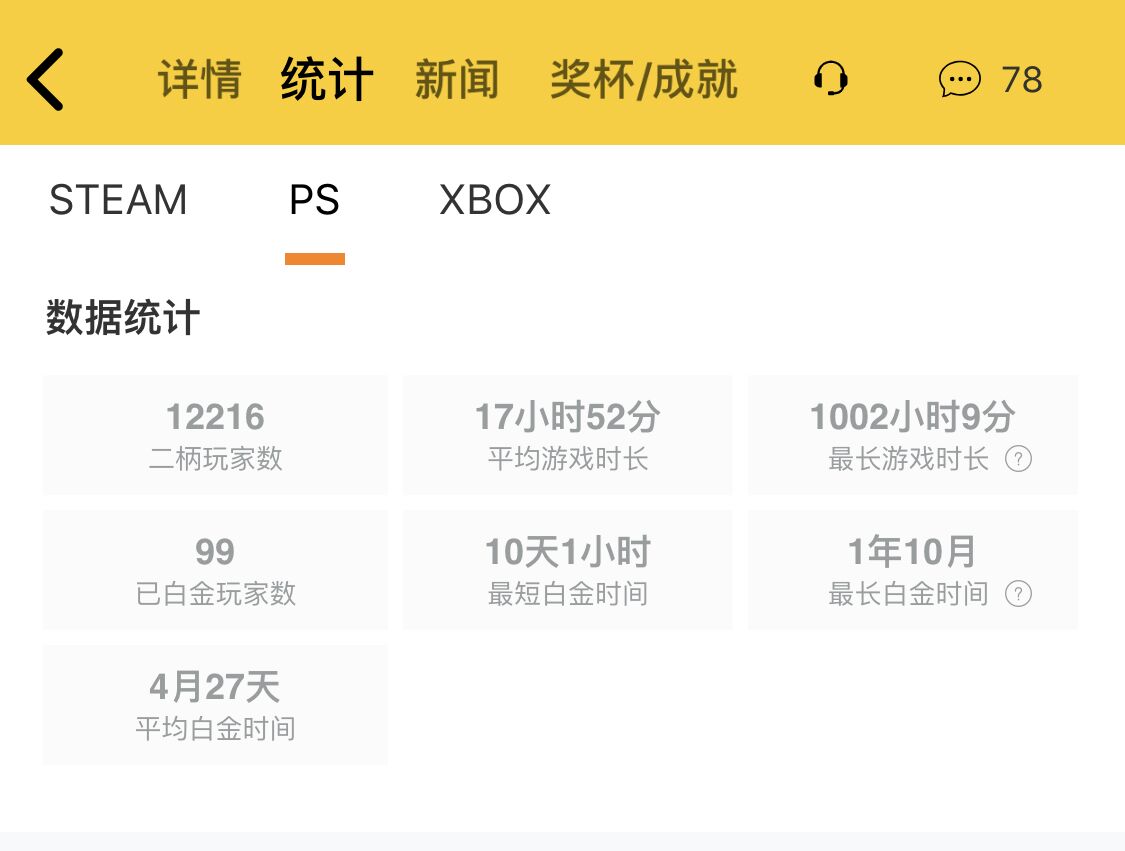This screenshot has width=1125, height=851.
Task: Show XBOX platform statistics
Action: tap(495, 201)
